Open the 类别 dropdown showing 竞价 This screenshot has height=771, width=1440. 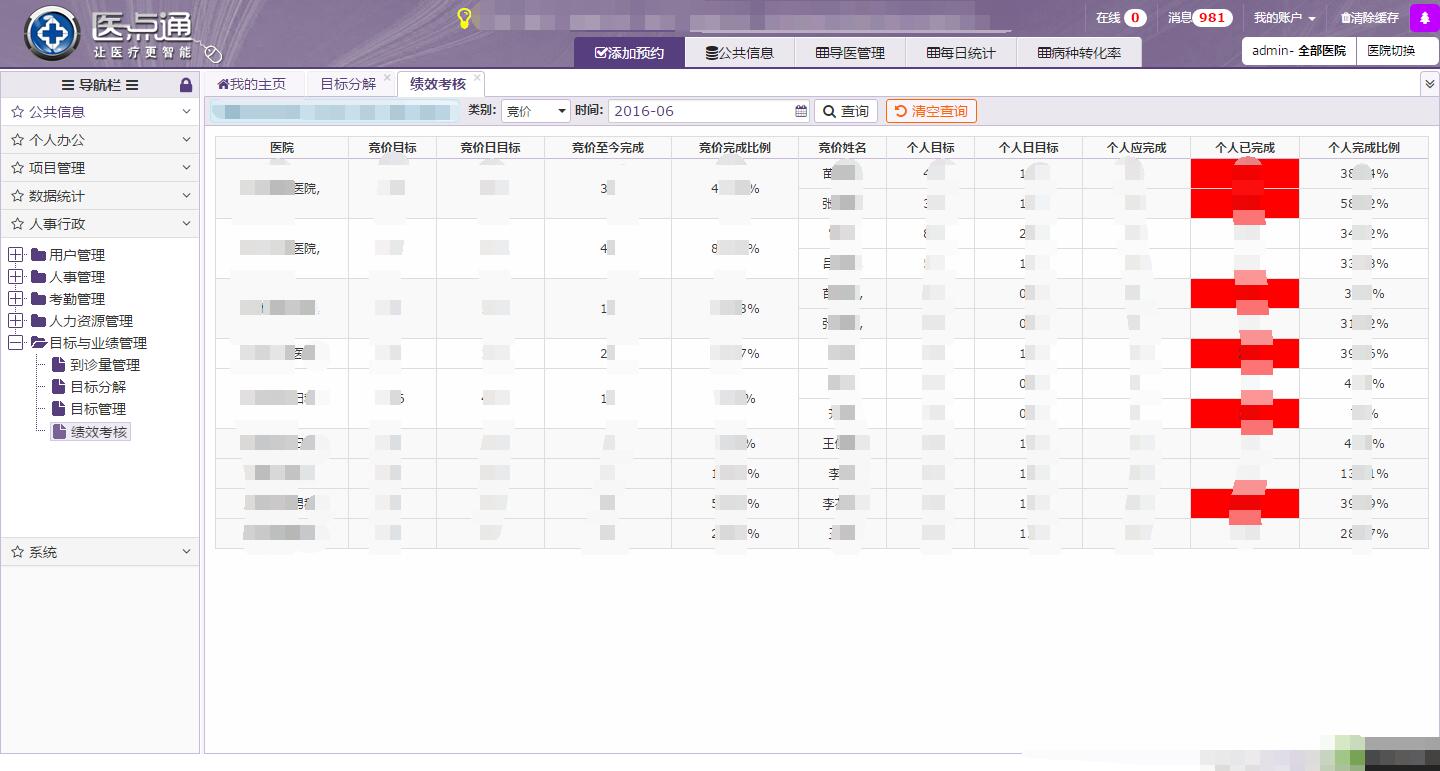click(x=535, y=111)
